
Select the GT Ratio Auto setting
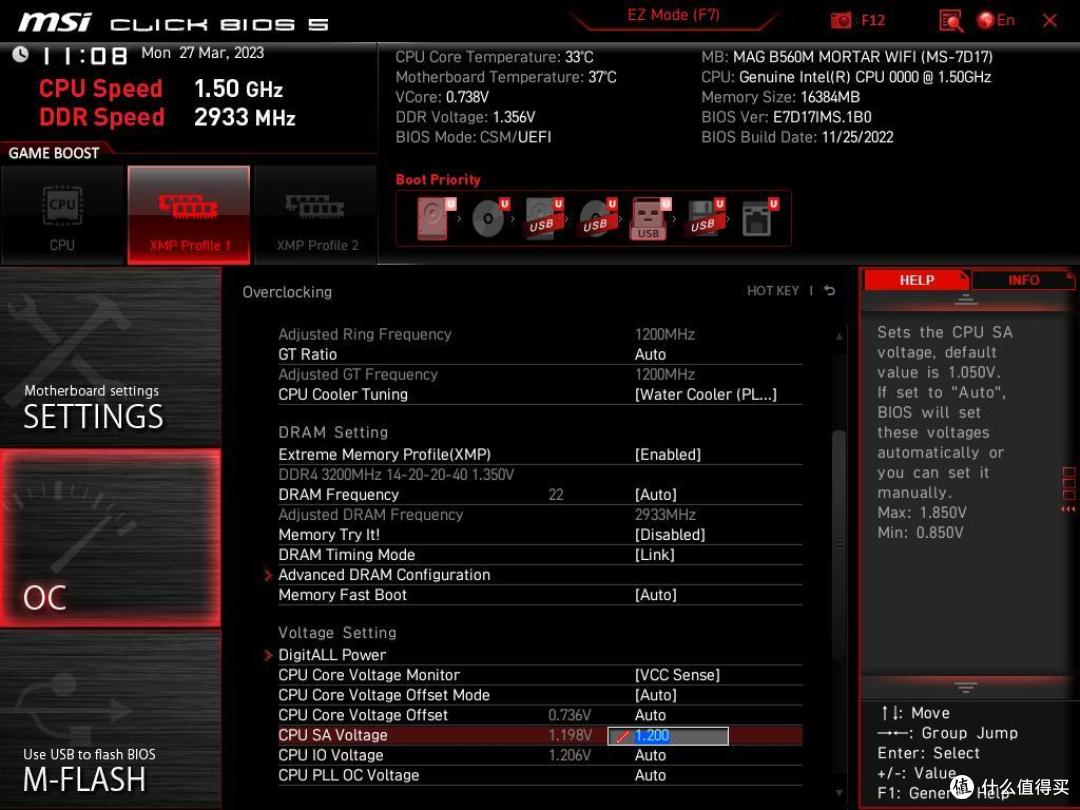[x=650, y=354]
